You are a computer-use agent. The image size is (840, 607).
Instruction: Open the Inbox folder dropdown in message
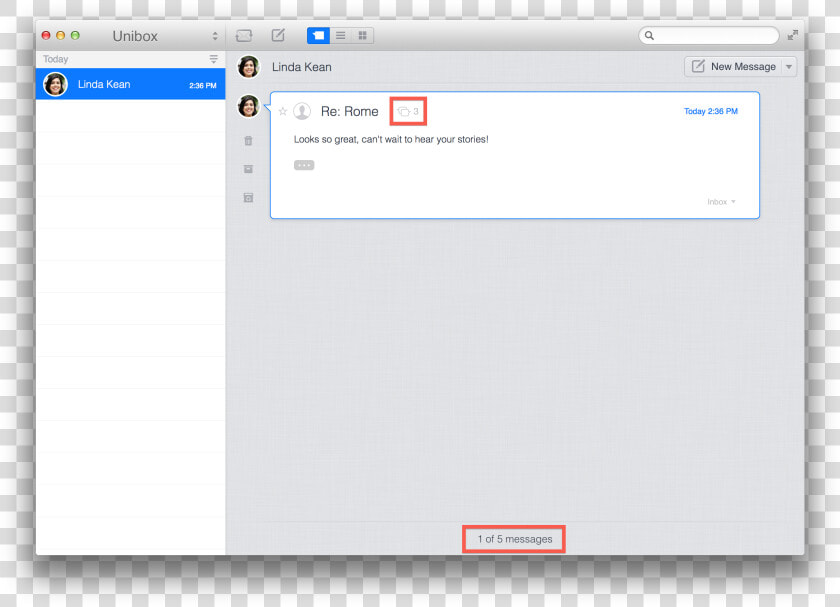(x=721, y=202)
